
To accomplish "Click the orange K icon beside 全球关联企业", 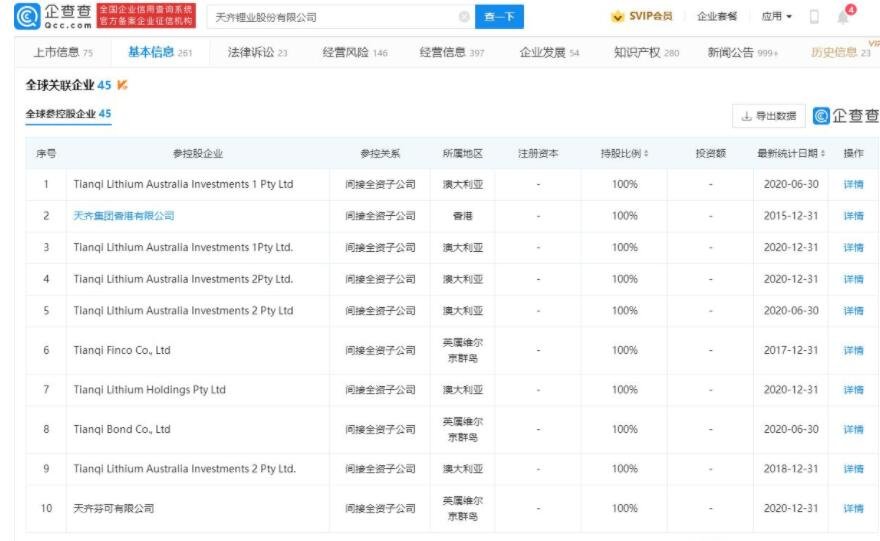I will point(122,85).
